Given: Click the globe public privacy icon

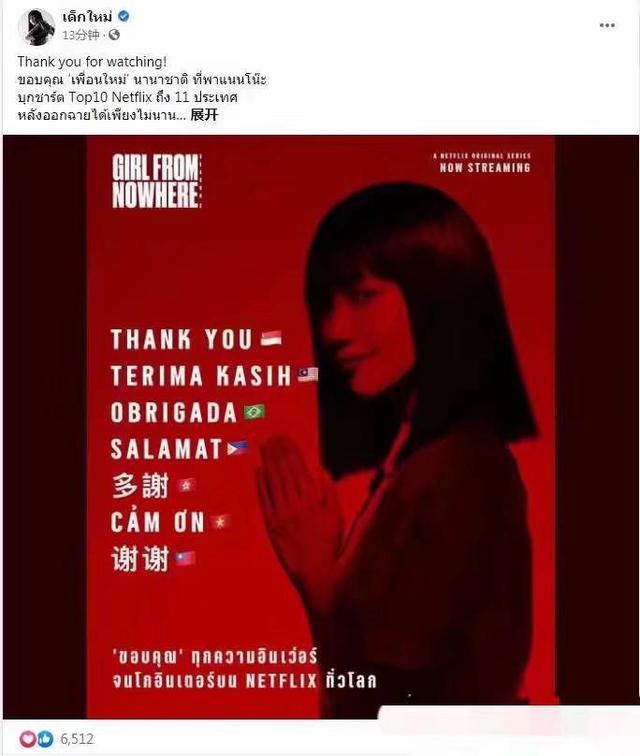Looking at the screenshot, I should coord(114,35).
